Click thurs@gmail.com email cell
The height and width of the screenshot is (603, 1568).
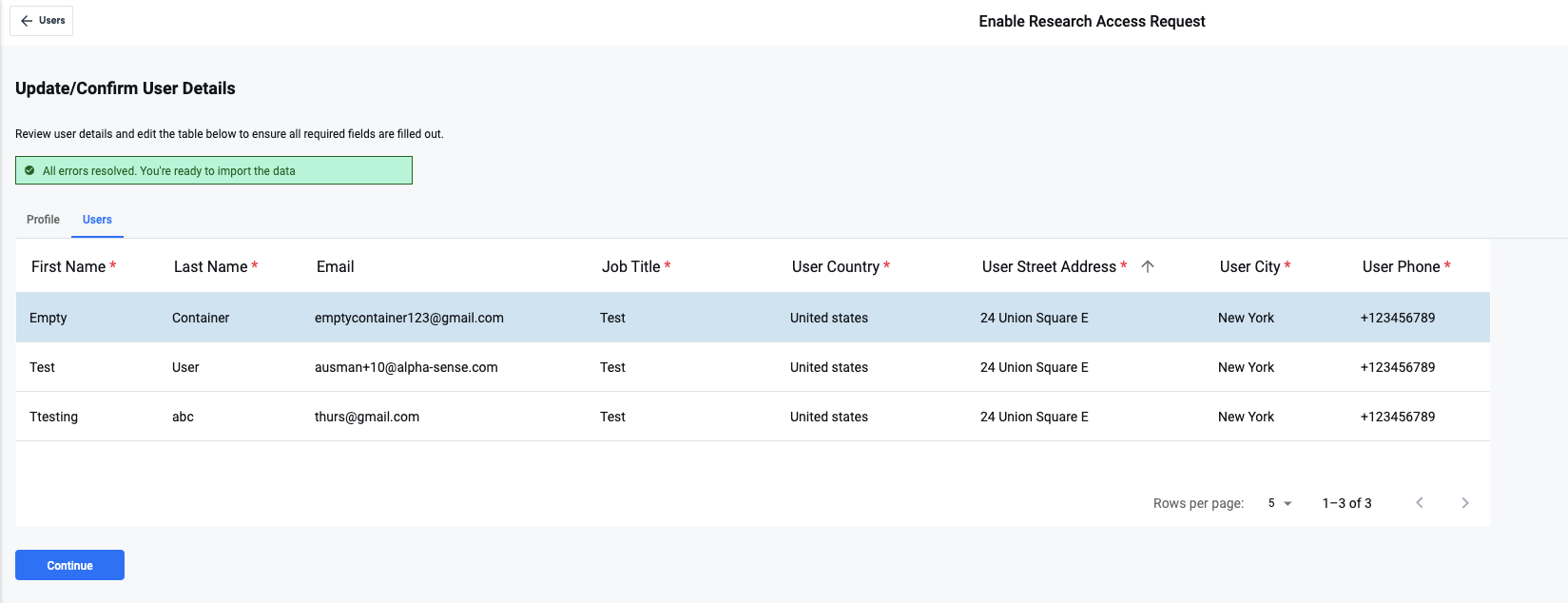pyautogui.click(x=367, y=417)
